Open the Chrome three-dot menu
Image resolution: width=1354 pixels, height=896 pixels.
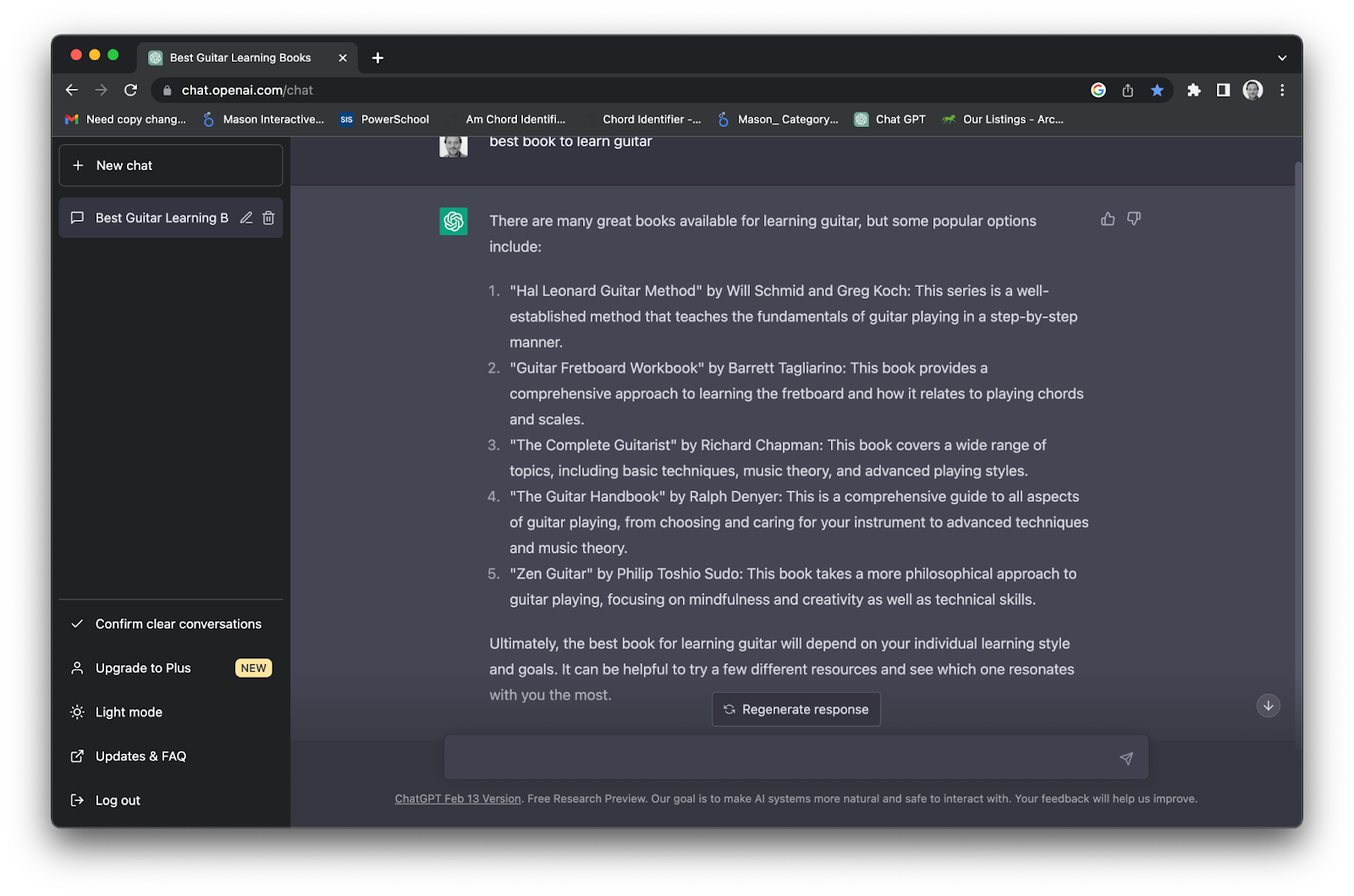pos(1282,90)
